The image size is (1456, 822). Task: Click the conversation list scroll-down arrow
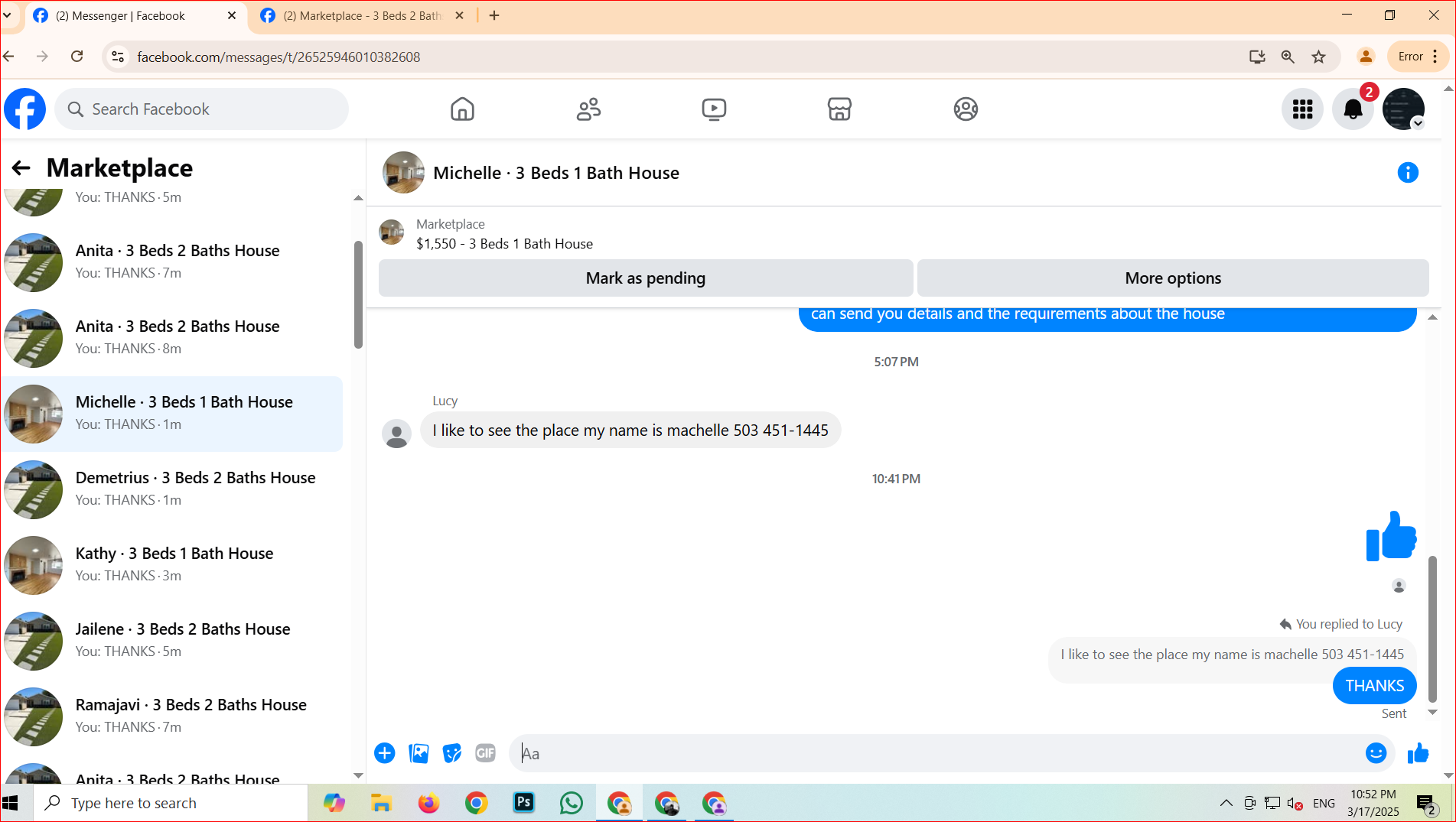click(x=358, y=775)
